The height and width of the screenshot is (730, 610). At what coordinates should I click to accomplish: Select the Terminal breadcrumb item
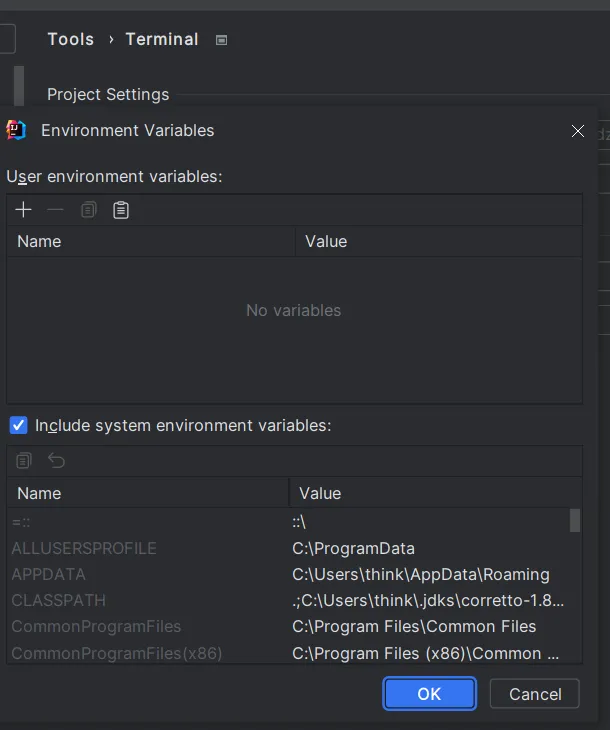pyautogui.click(x=162, y=39)
